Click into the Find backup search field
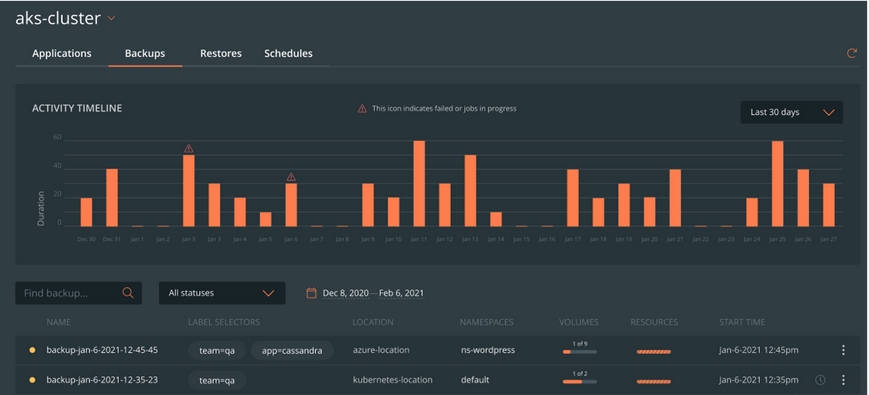The image size is (869, 395). [78, 293]
